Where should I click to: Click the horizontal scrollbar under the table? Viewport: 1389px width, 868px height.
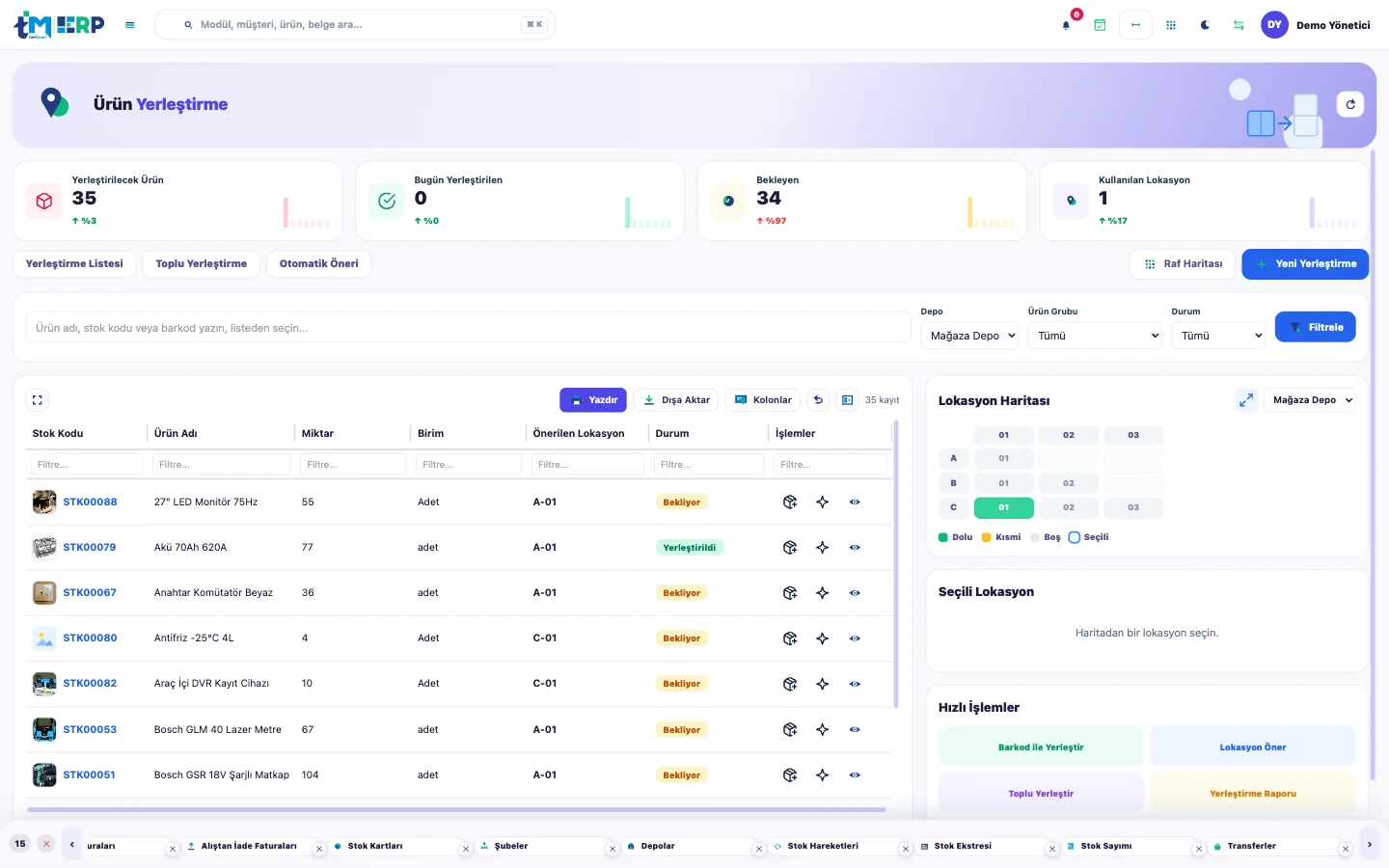tap(456, 810)
